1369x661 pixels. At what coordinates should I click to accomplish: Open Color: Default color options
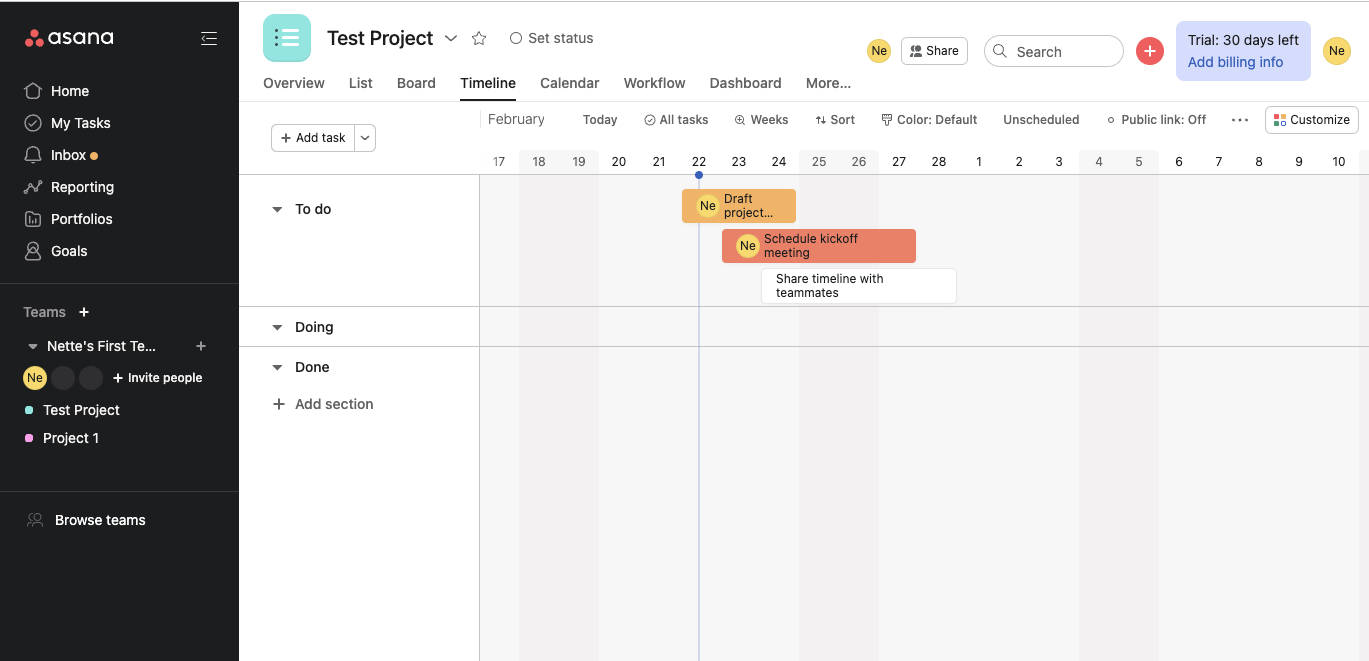tap(929, 120)
